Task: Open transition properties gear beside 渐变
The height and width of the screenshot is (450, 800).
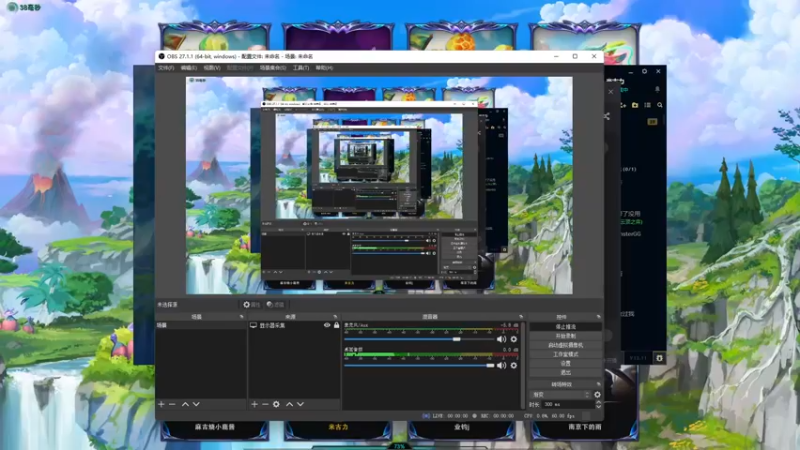Action: [x=597, y=394]
